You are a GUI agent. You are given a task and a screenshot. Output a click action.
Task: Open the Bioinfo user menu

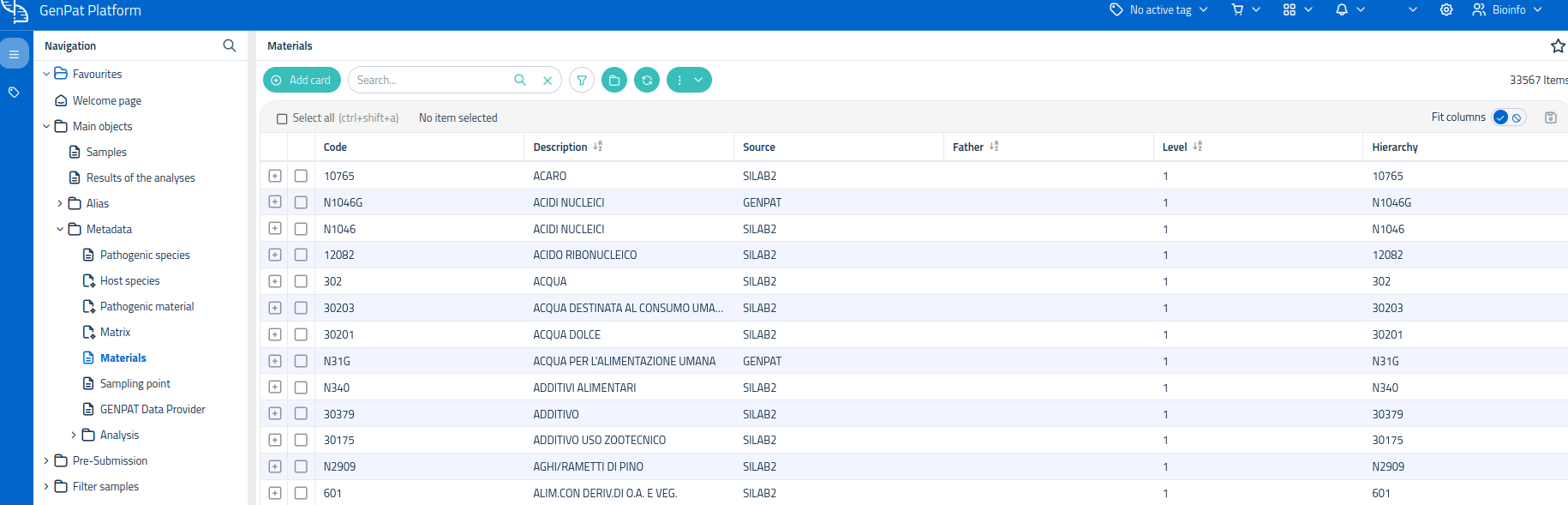(1507, 10)
